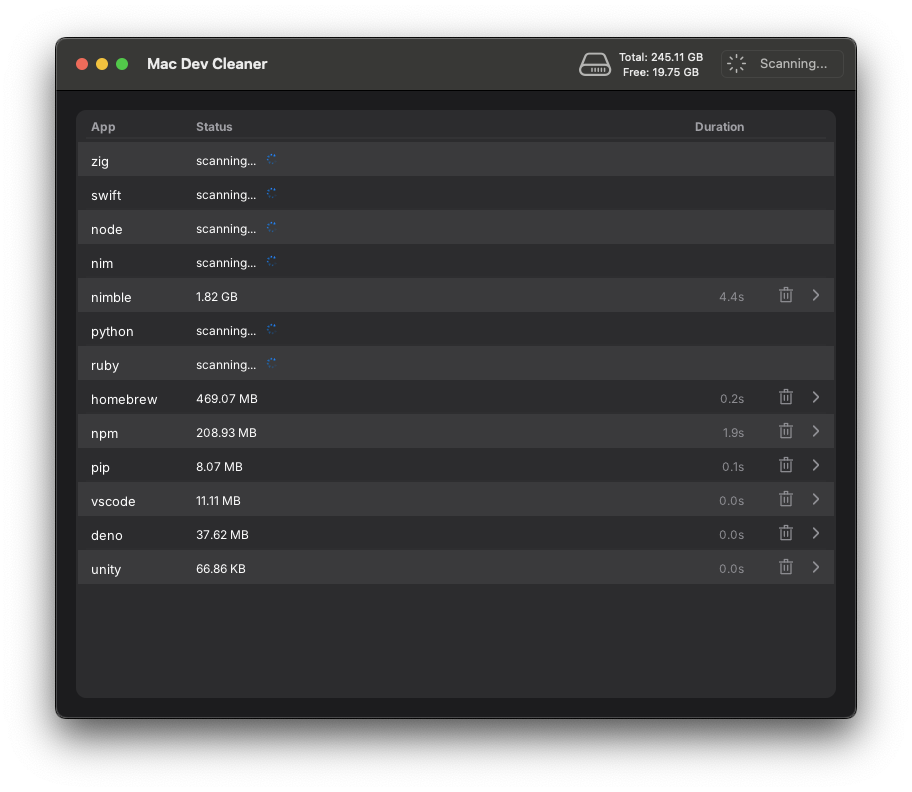This screenshot has width=912, height=792.
Task: Expand details for the unity row
Action: pos(815,567)
